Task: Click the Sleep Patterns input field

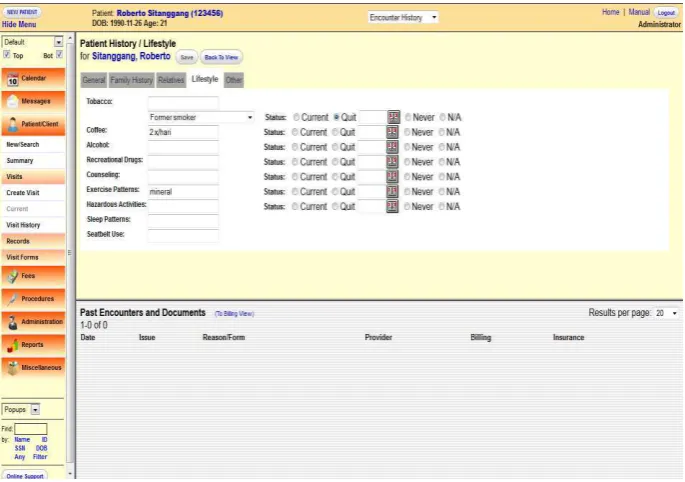Action: pos(183,220)
